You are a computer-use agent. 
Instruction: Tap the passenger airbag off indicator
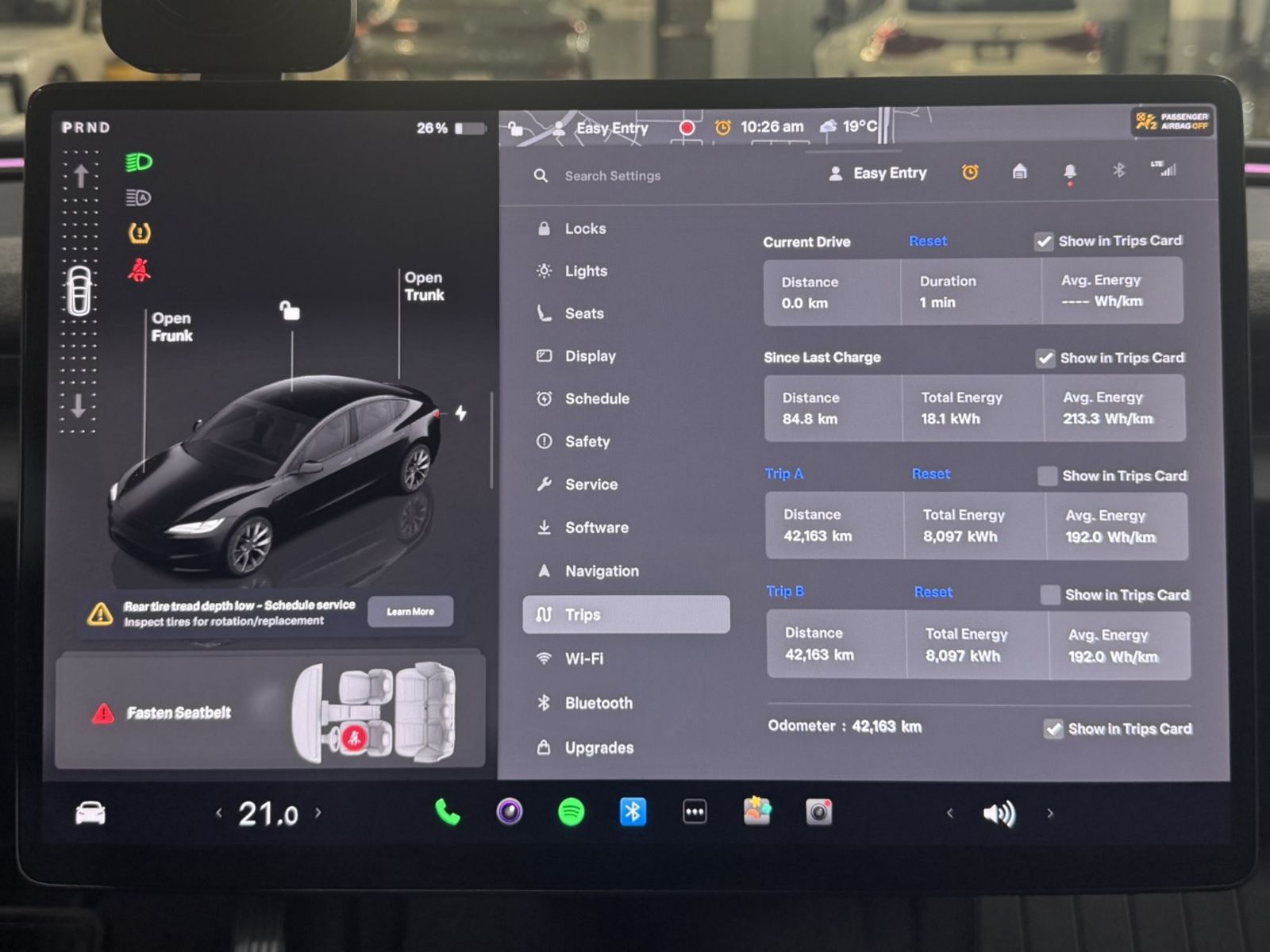point(1172,121)
